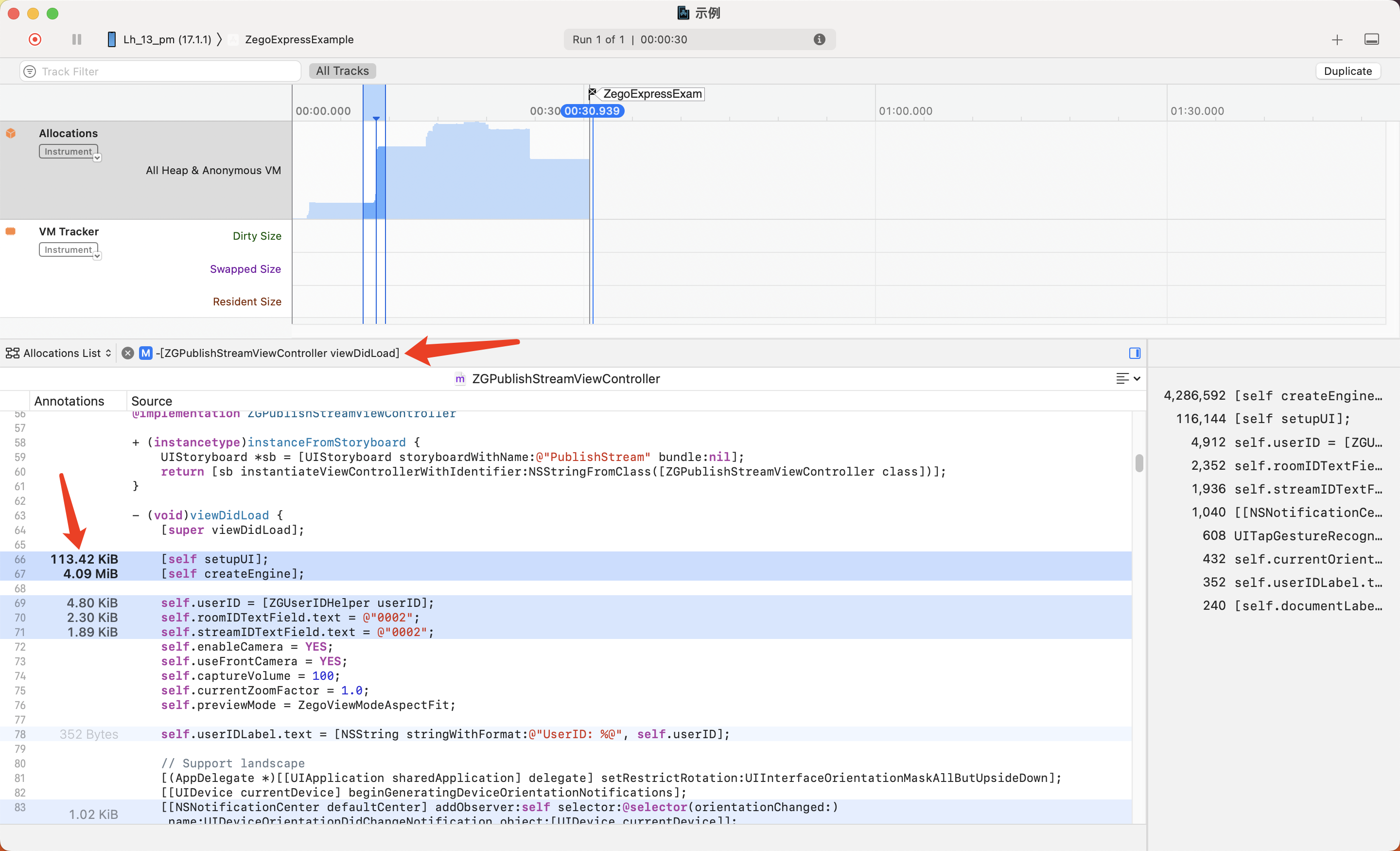Select ZegoExpressExample in the breadcrumb
The width and height of the screenshot is (1400, 851).
(299, 39)
